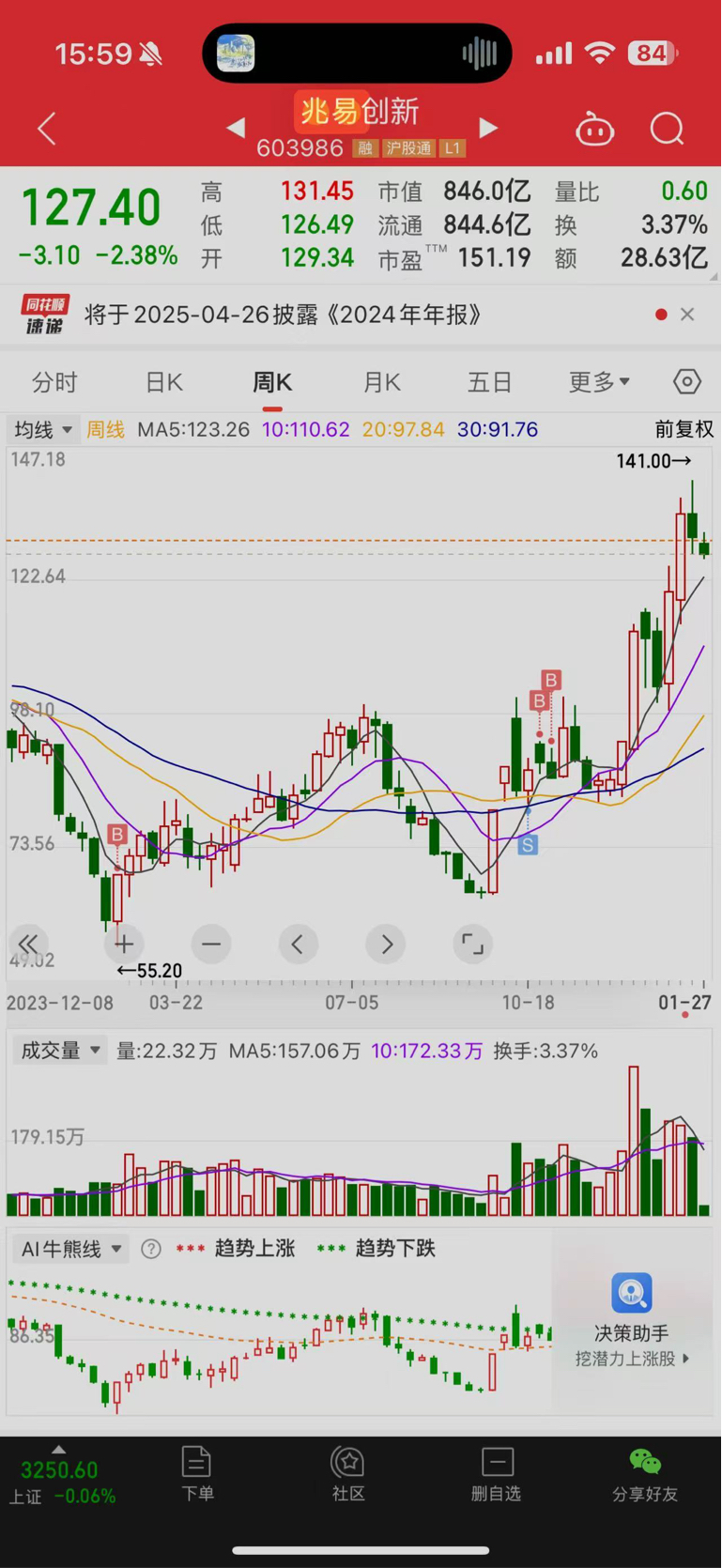This screenshot has width=722, height=1568.
Task: Open AI牛熊线 help question mark
Action: point(150,1249)
